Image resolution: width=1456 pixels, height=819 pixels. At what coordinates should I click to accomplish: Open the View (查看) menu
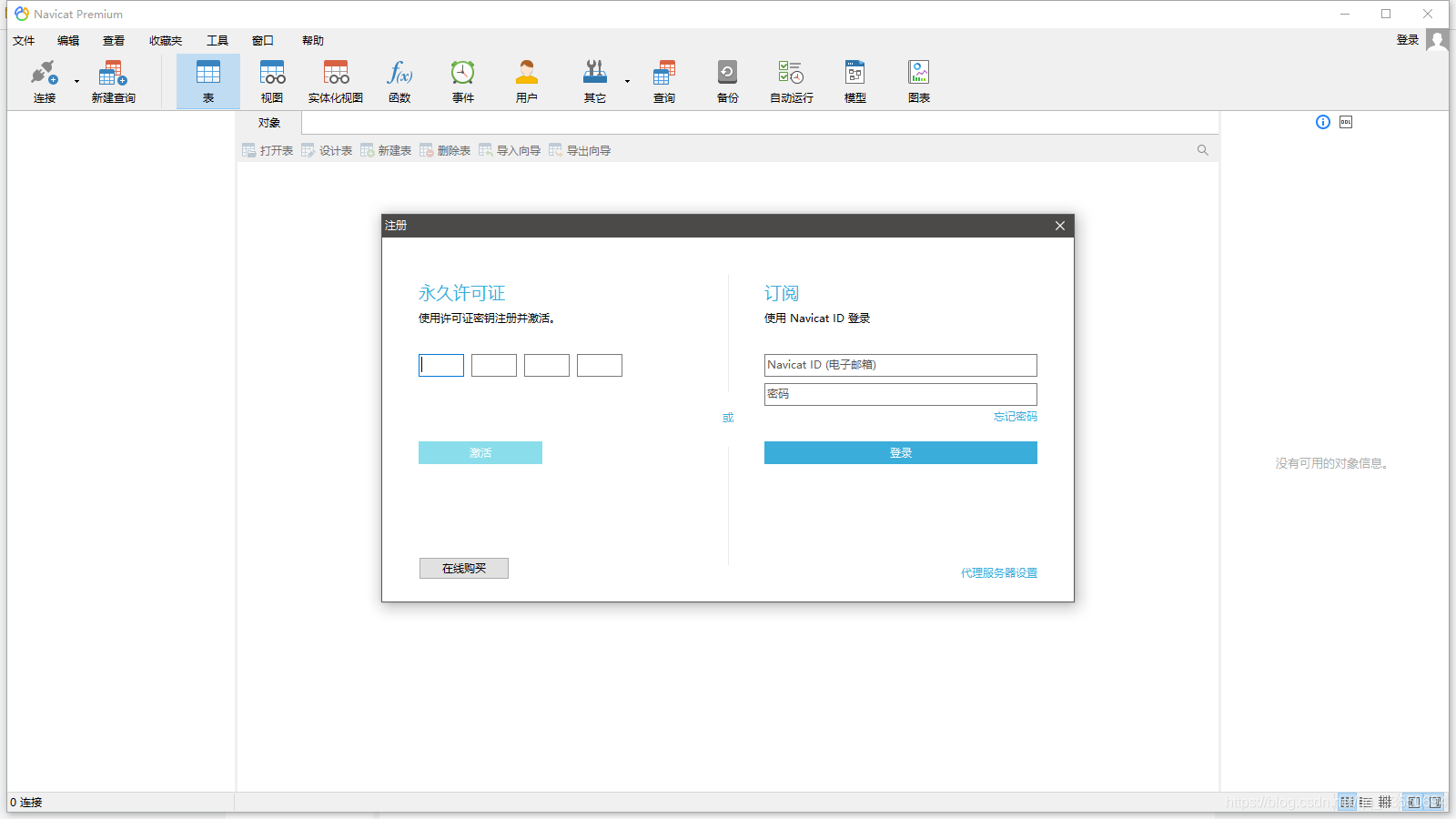[x=114, y=40]
